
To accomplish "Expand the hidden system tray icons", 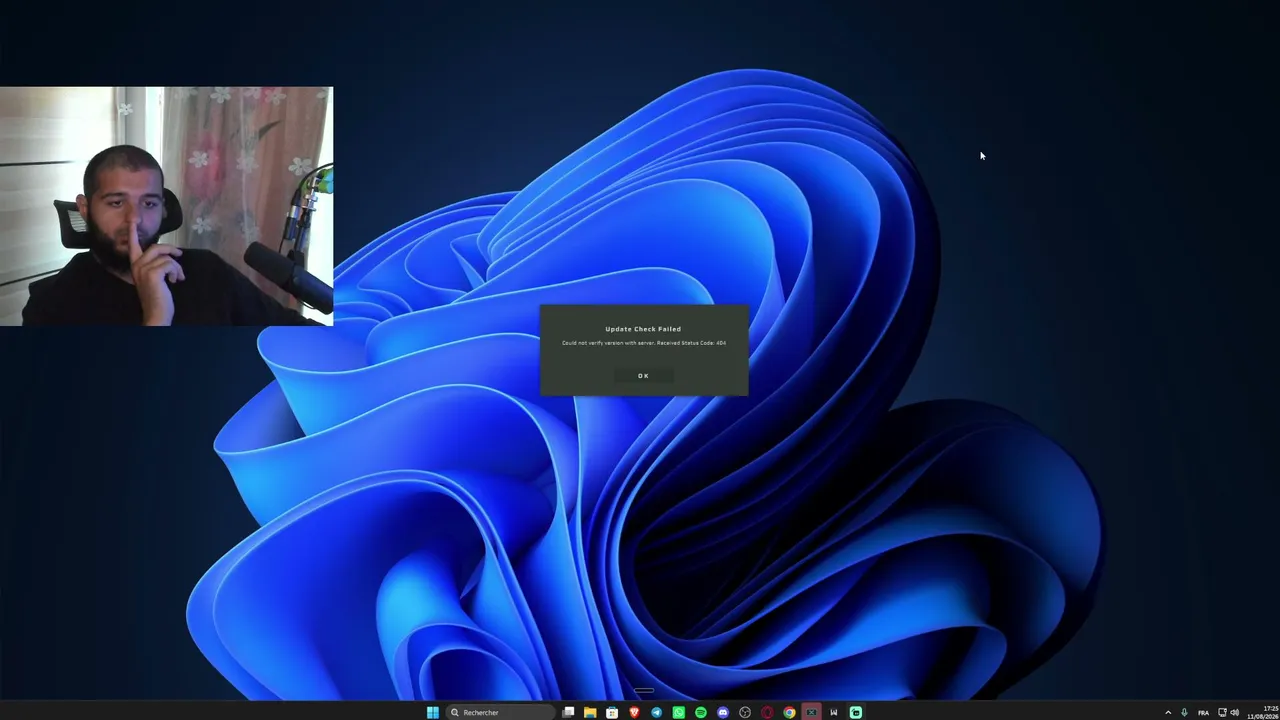I will click(x=1168, y=713).
